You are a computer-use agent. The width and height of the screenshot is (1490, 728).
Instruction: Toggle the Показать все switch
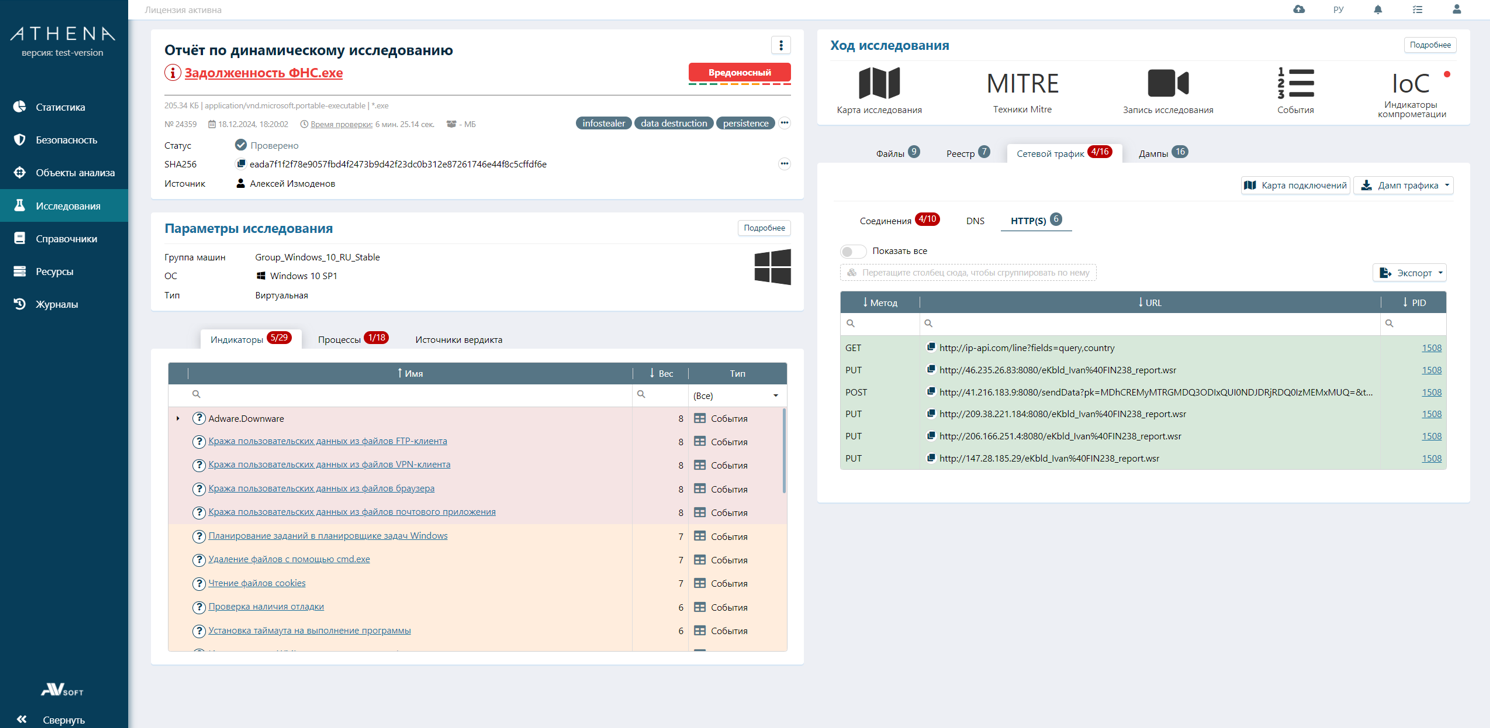853,251
